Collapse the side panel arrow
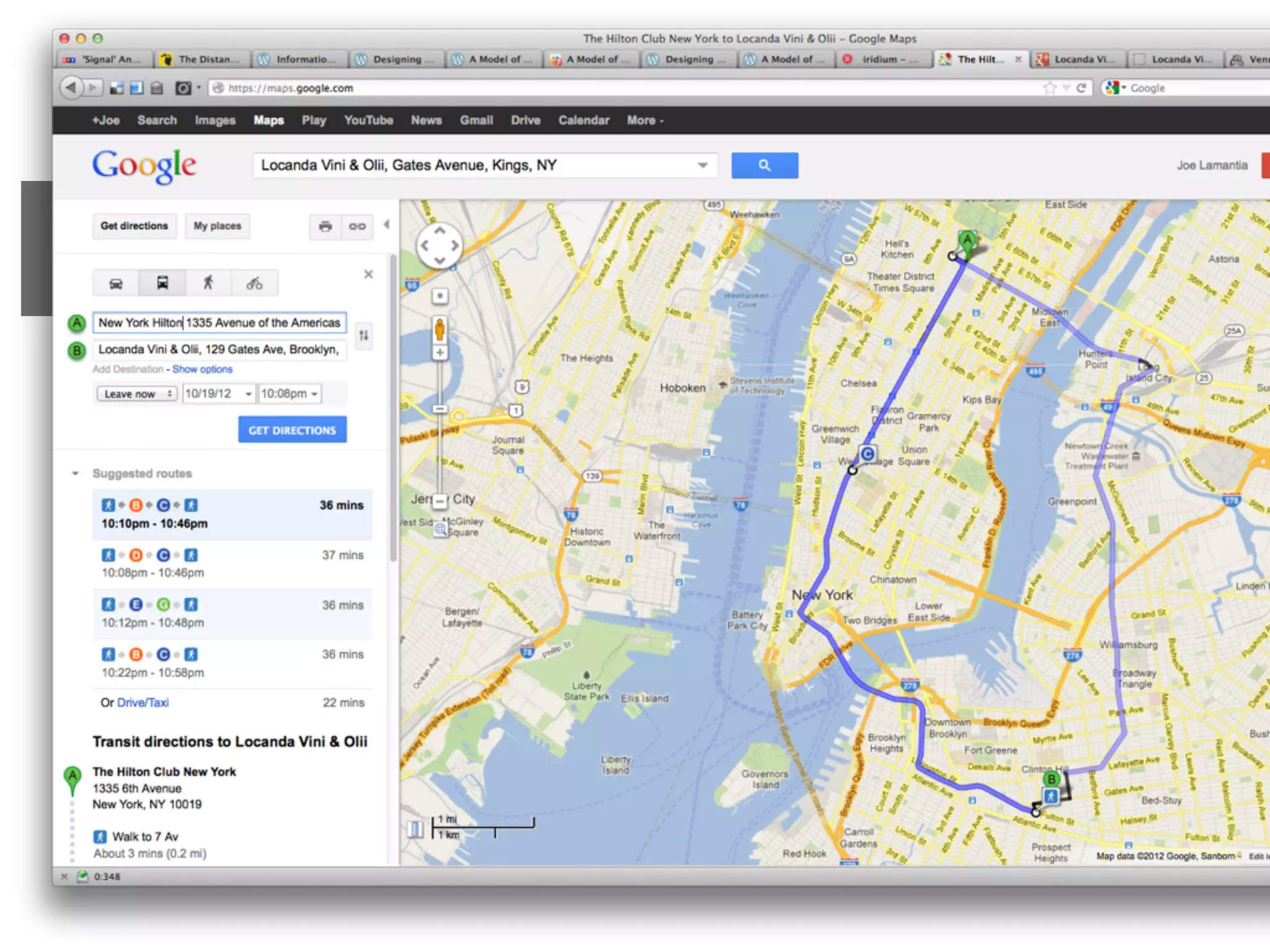Screen dimensions: 1270x952 click(386, 224)
